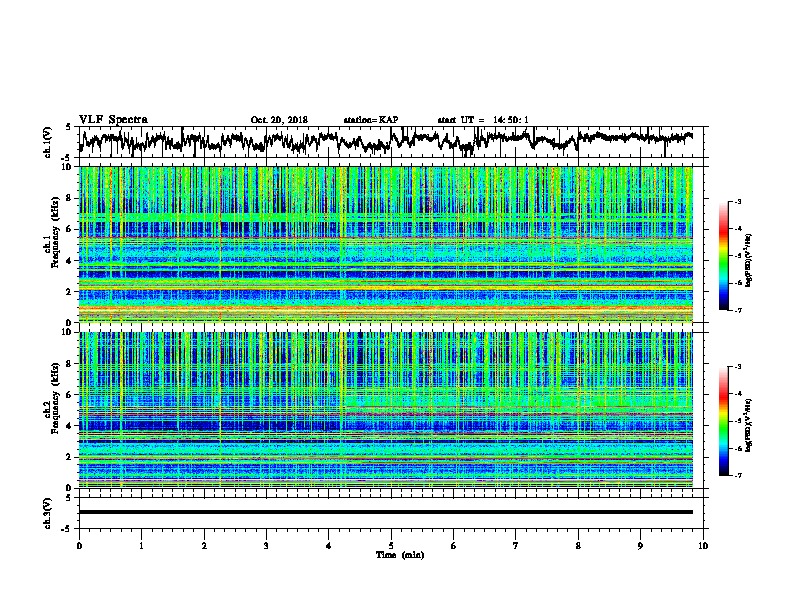Click time axis tick label "2"
The image size is (792, 612).
pos(204,546)
